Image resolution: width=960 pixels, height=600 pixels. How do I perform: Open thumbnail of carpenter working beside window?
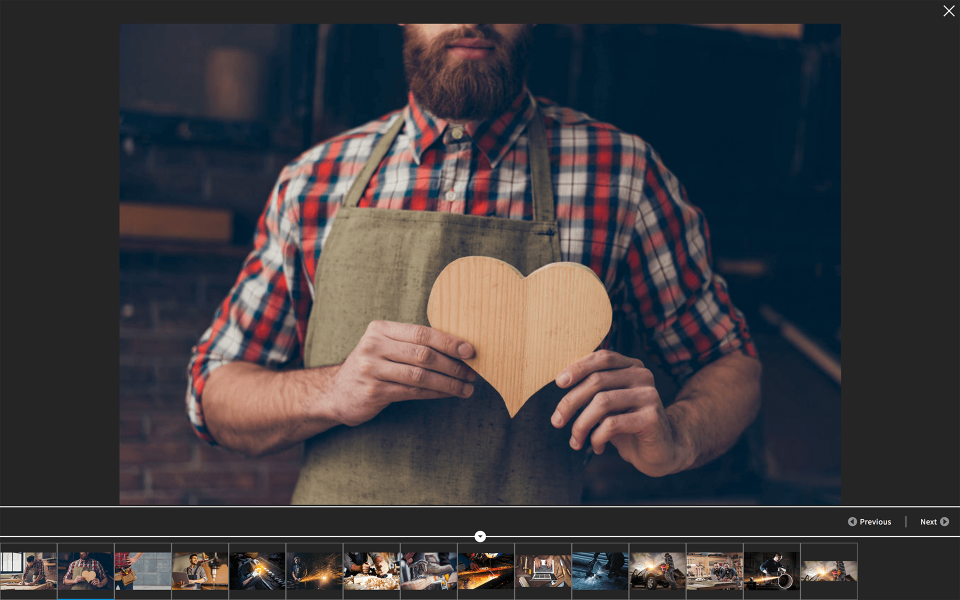28,571
